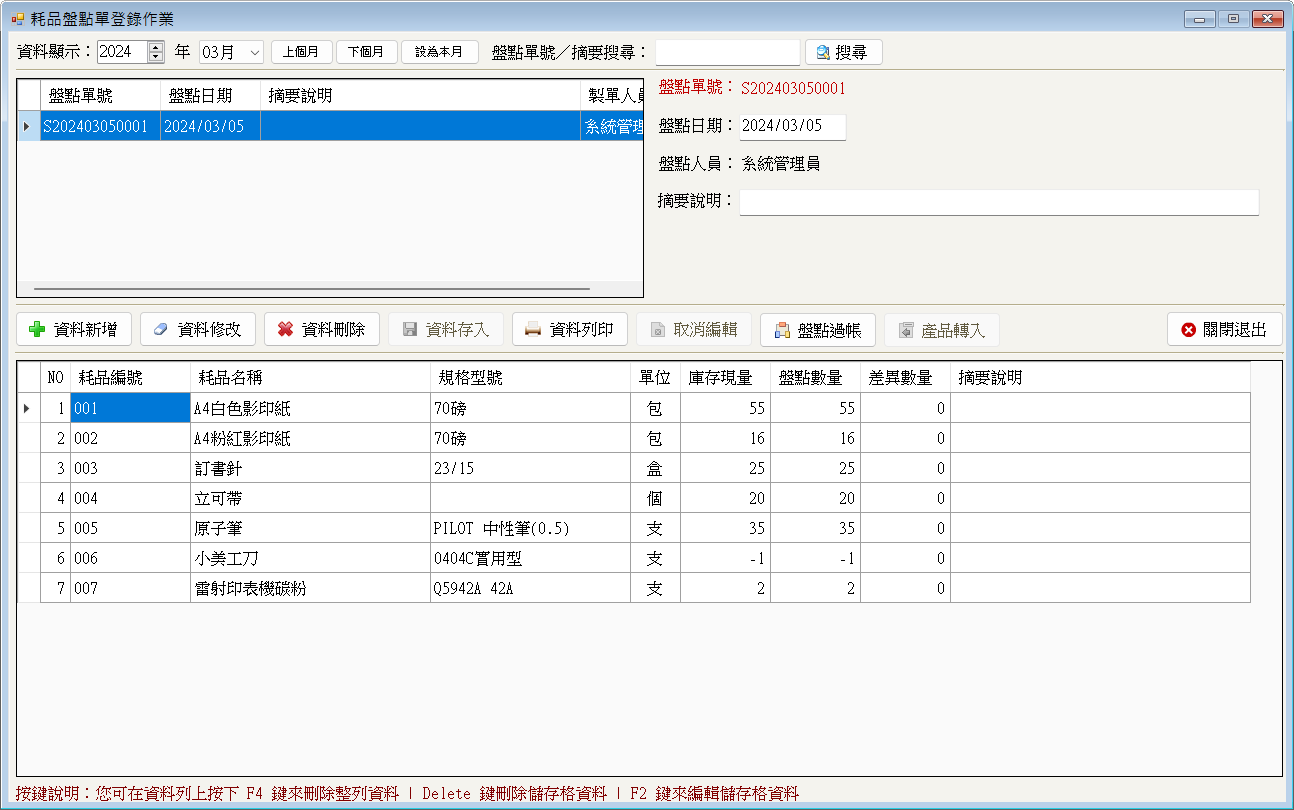
Task: Click the app icon in the title bar
Action: (18, 18)
